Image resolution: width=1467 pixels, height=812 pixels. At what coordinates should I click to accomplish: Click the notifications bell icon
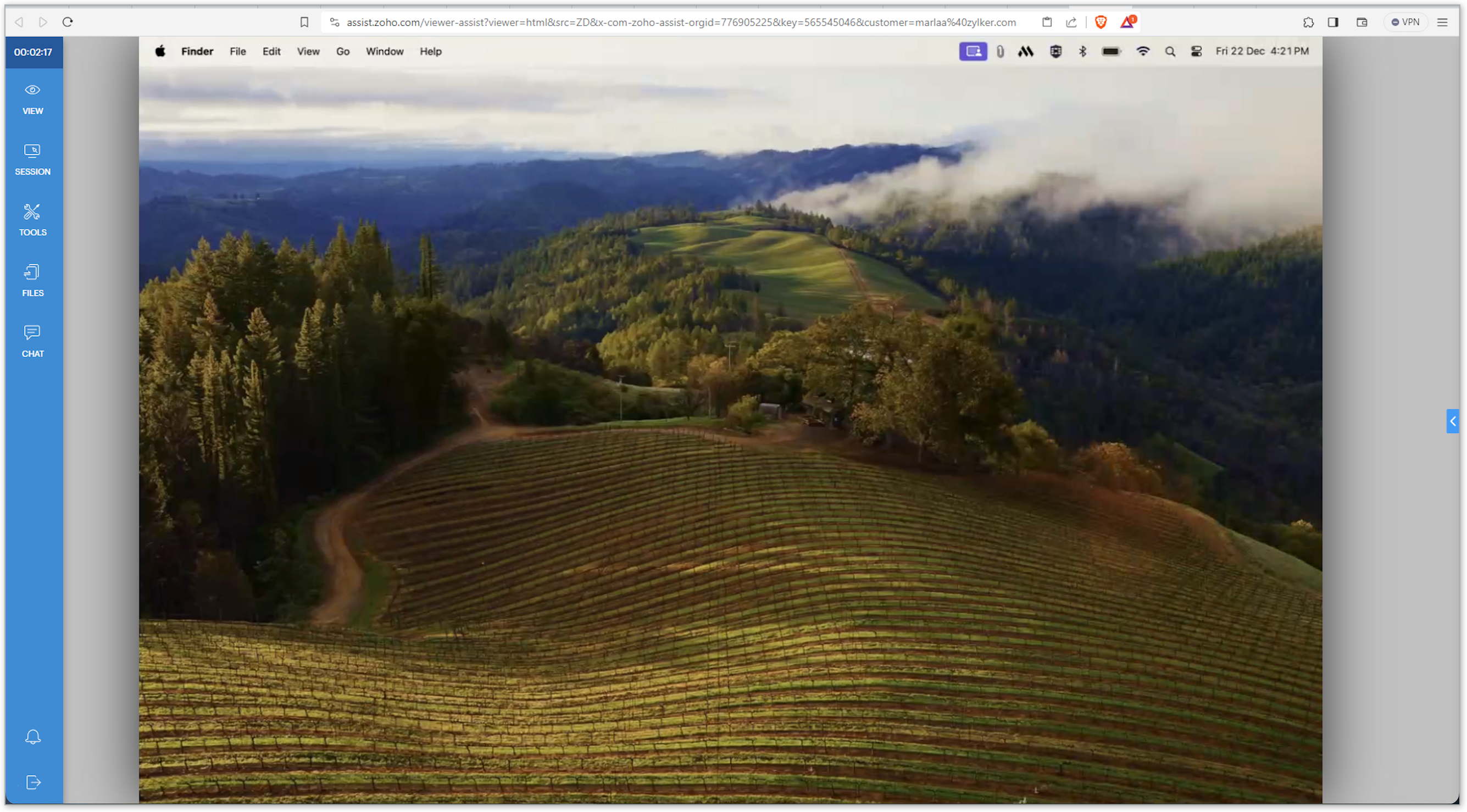32,737
